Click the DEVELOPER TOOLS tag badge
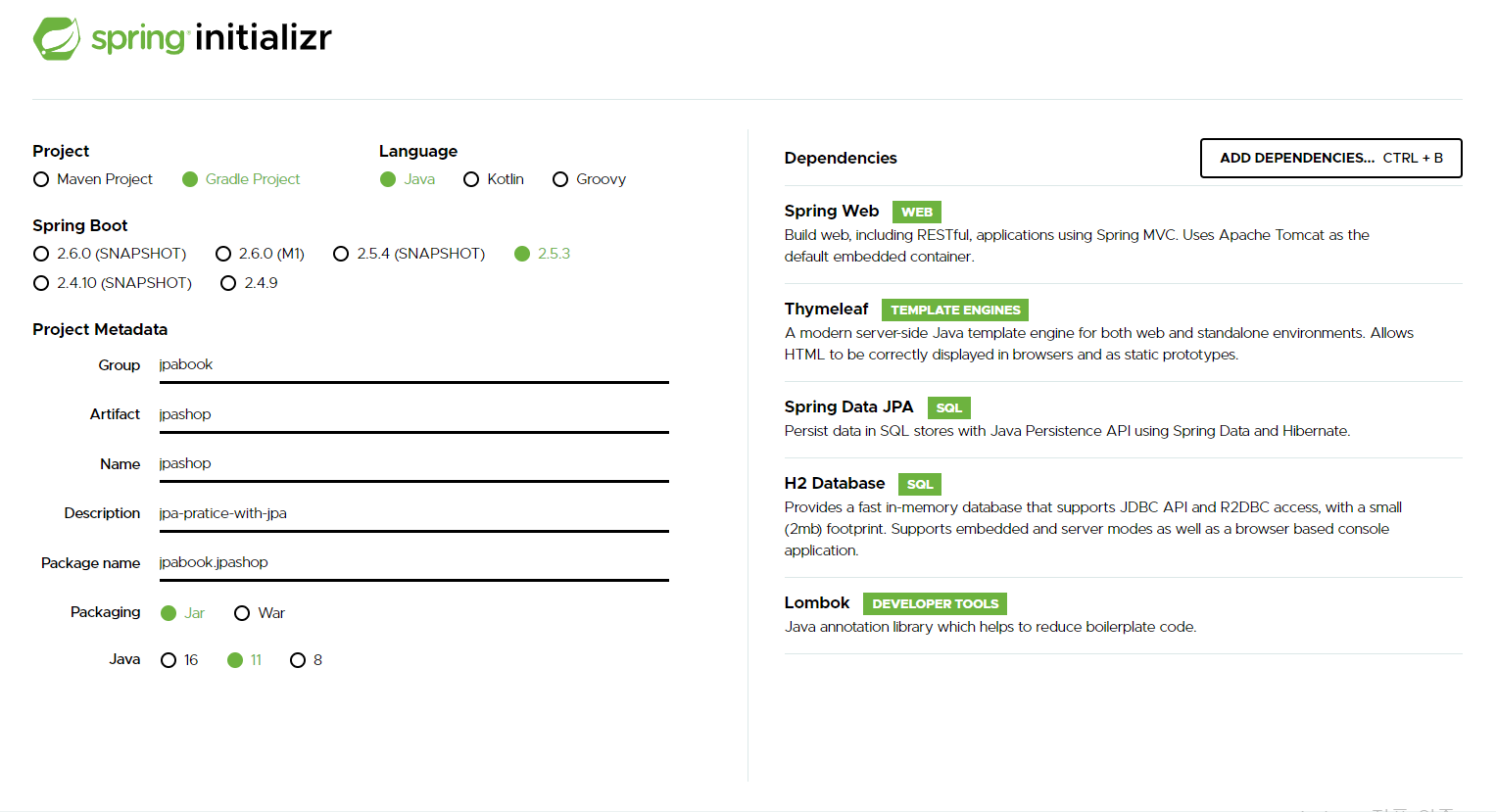 (x=935, y=603)
